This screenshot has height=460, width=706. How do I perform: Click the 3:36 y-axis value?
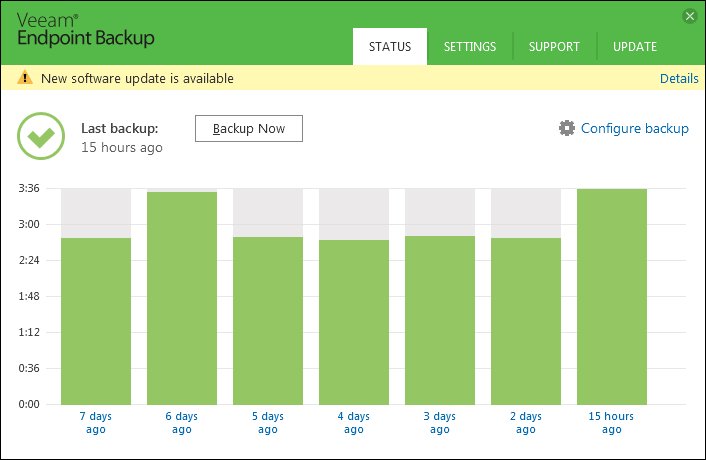tap(29, 188)
